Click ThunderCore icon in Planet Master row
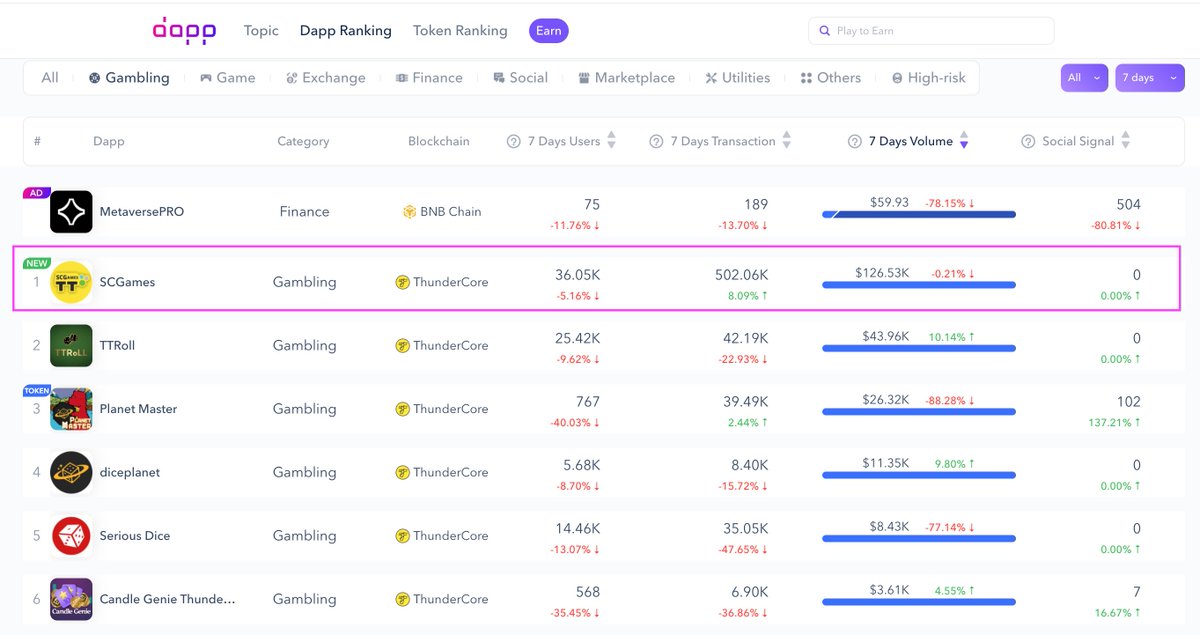Screen dimensions: 1200x635 403,409
